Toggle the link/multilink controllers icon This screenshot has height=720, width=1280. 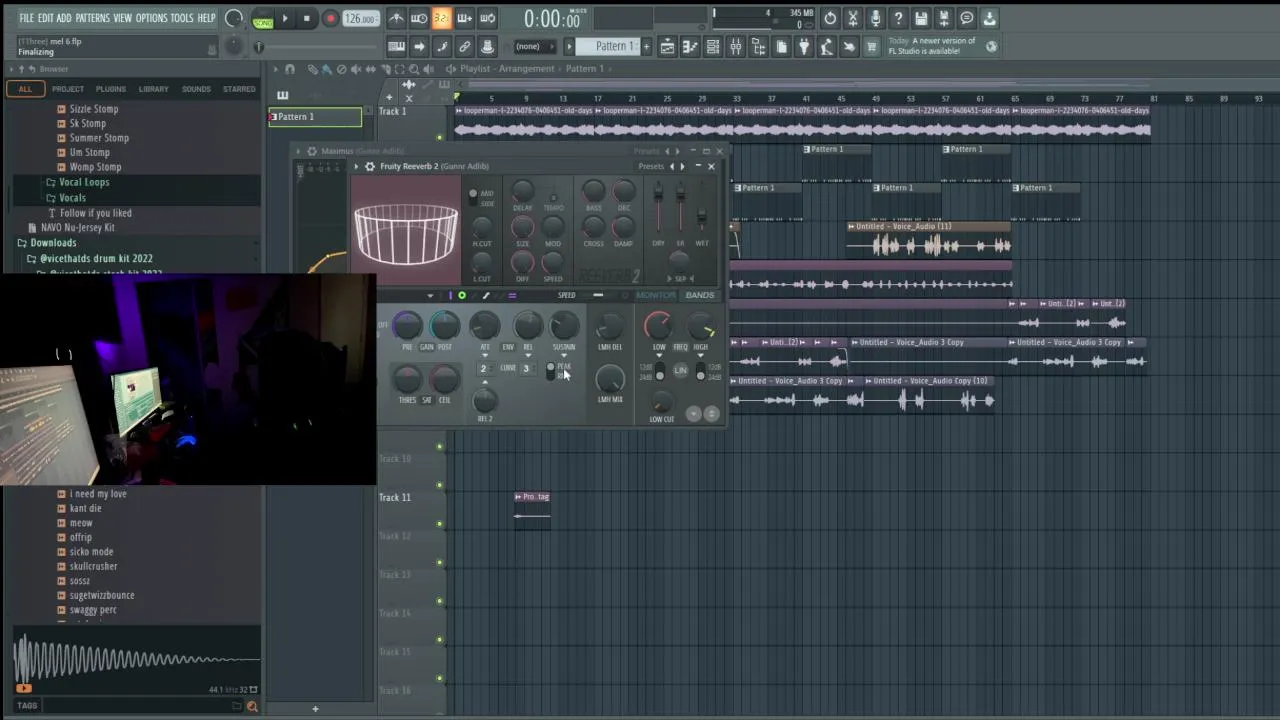click(464, 46)
